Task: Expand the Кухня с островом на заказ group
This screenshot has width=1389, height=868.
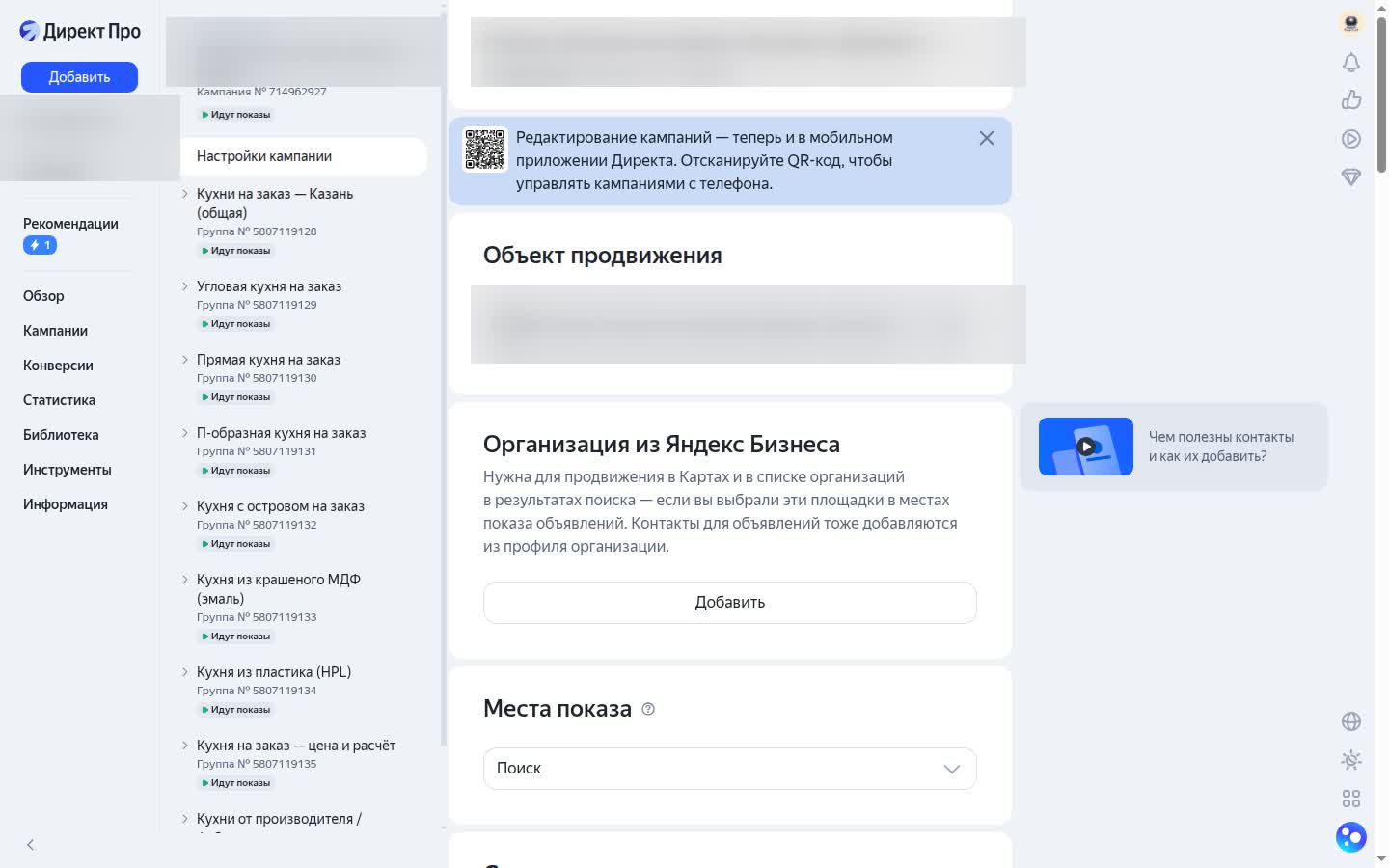Action: click(185, 506)
